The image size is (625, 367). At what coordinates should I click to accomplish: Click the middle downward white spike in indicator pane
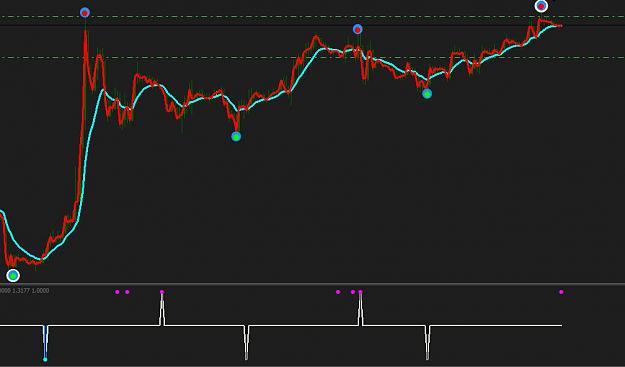[x=246, y=342]
